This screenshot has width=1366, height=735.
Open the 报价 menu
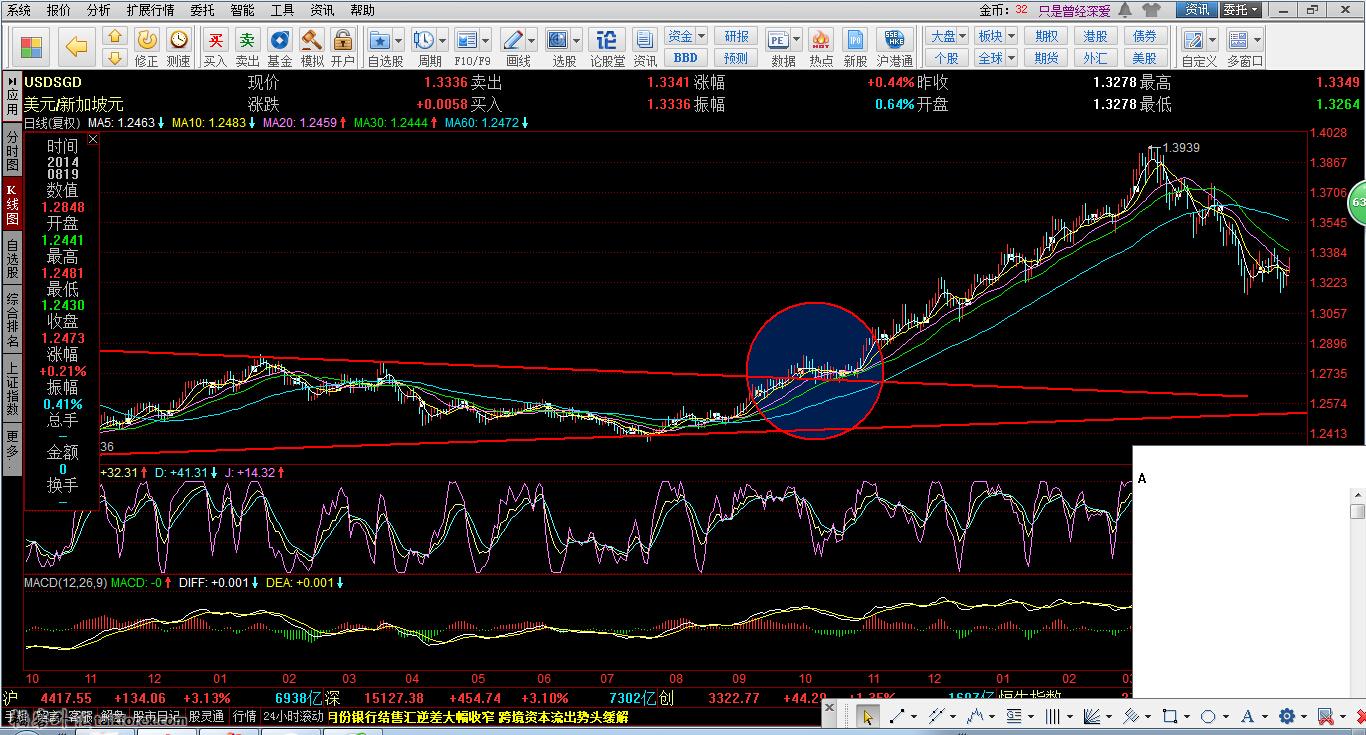tap(59, 10)
